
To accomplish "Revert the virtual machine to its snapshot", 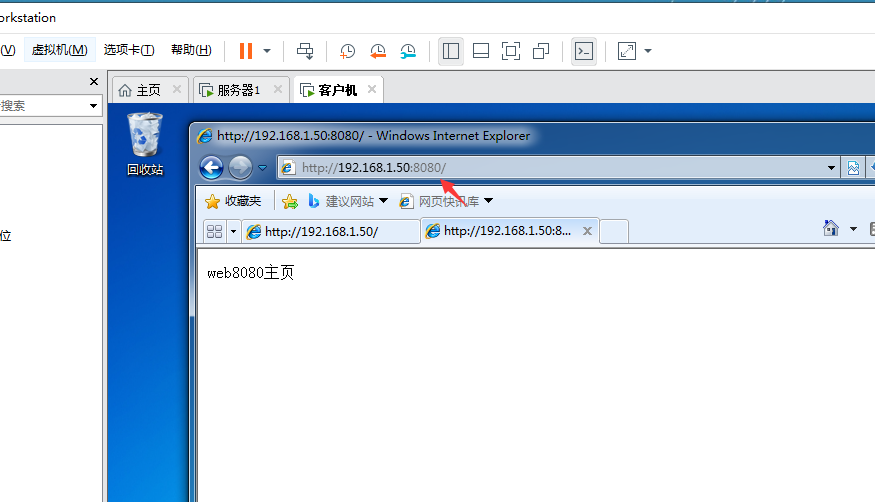I will point(378,51).
